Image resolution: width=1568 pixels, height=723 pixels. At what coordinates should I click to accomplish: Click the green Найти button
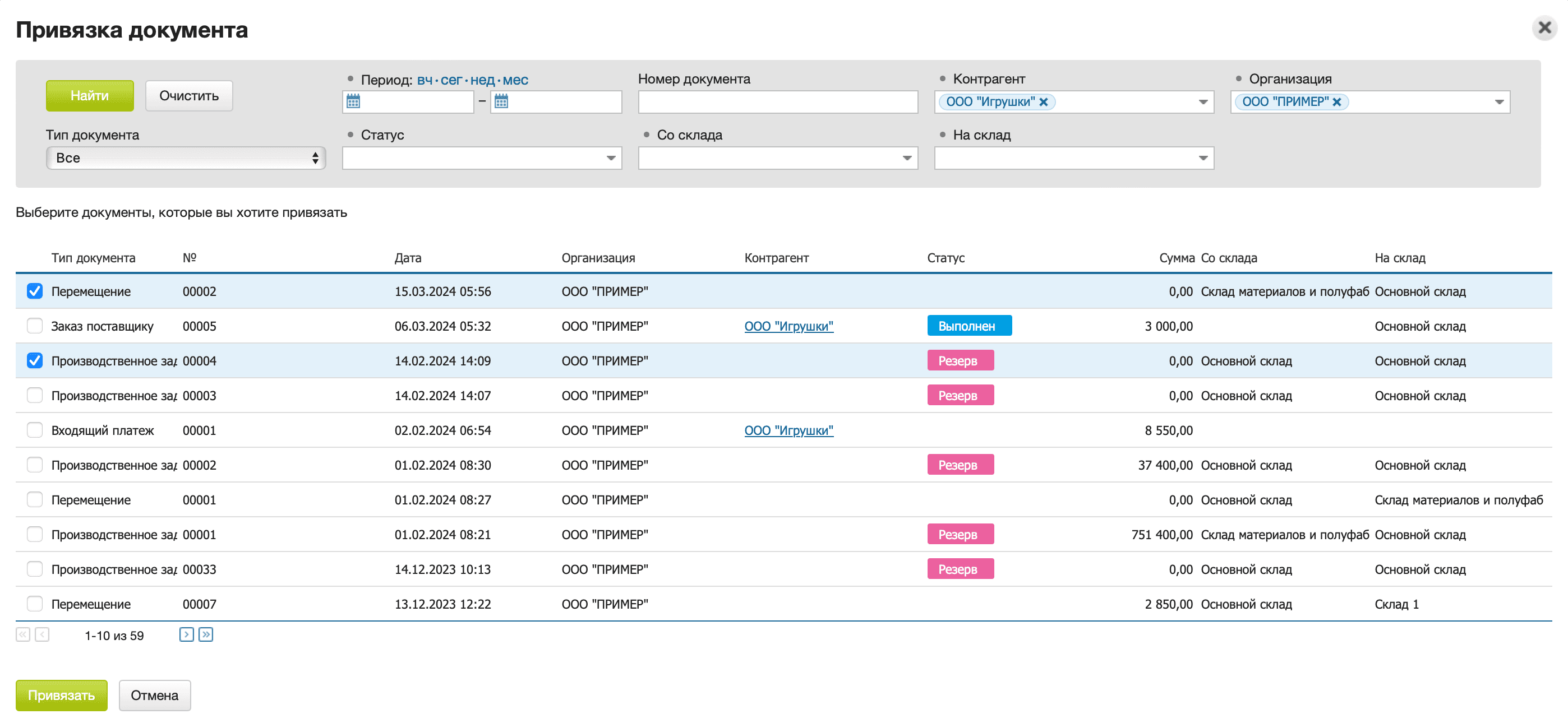click(x=90, y=95)
